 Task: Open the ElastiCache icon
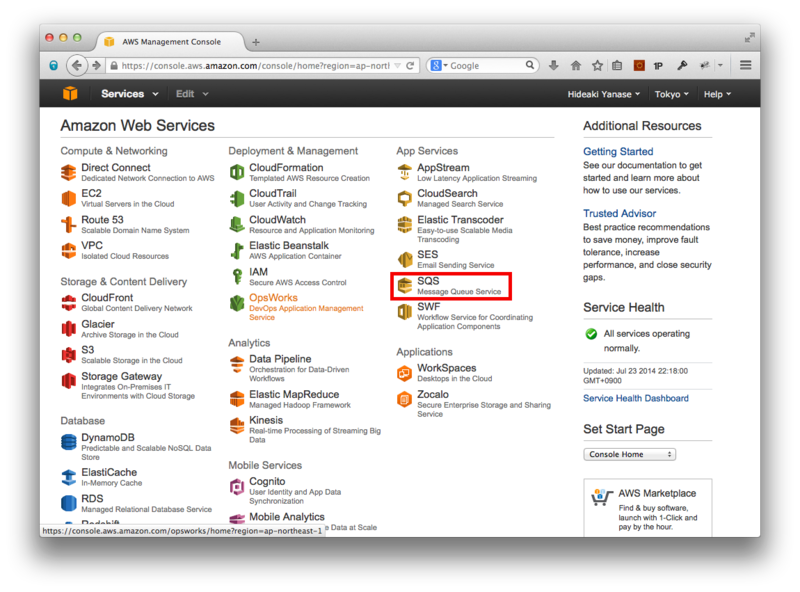tap(69, 477)
